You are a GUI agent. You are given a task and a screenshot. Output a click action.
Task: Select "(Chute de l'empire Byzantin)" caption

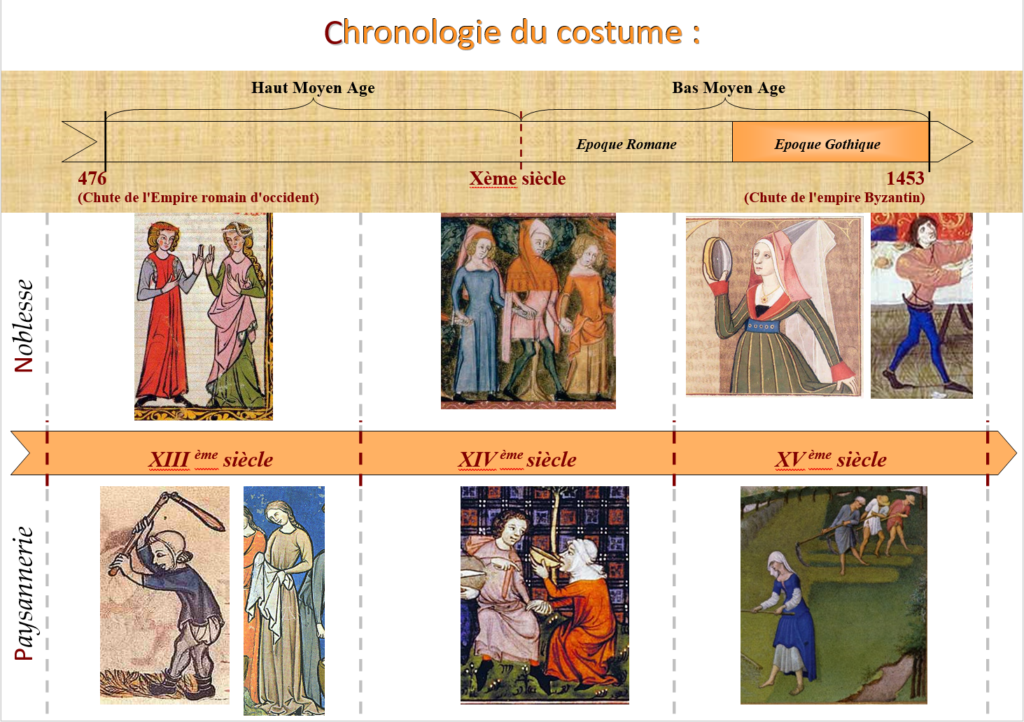pyautogui.click(x=835, y=197)
